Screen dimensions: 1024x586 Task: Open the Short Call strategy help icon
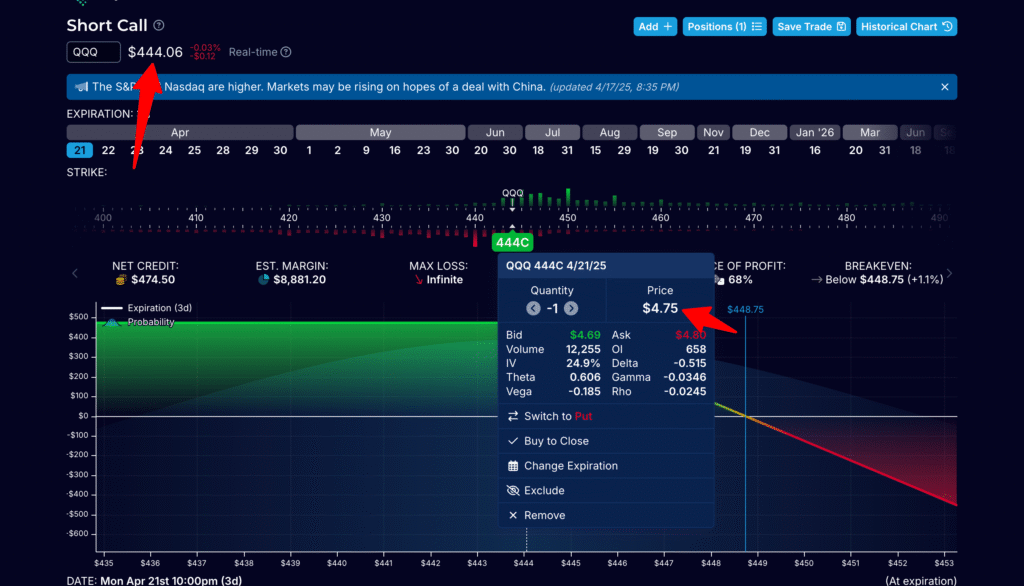point(159,25)
